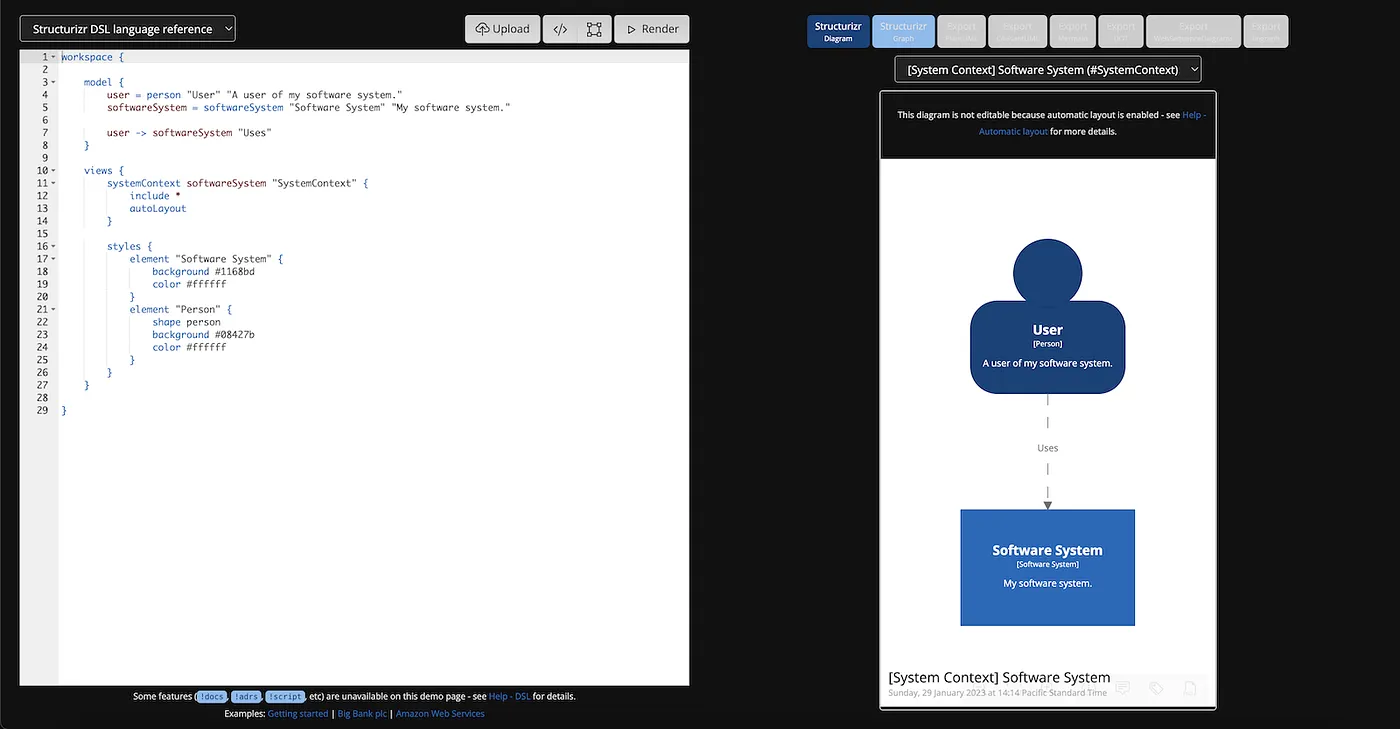1400x729 pixels.
Task: Open the Amazon Web Services example
Action: (x=440, y=714)
